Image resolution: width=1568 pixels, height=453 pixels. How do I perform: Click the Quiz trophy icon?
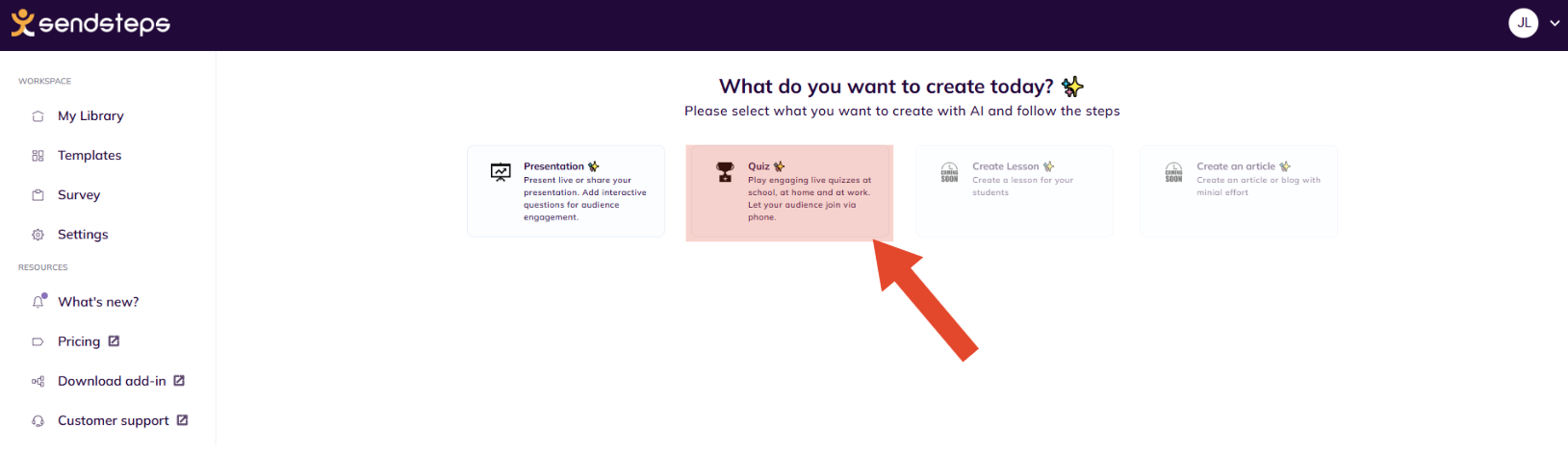[x=725, y=172]
